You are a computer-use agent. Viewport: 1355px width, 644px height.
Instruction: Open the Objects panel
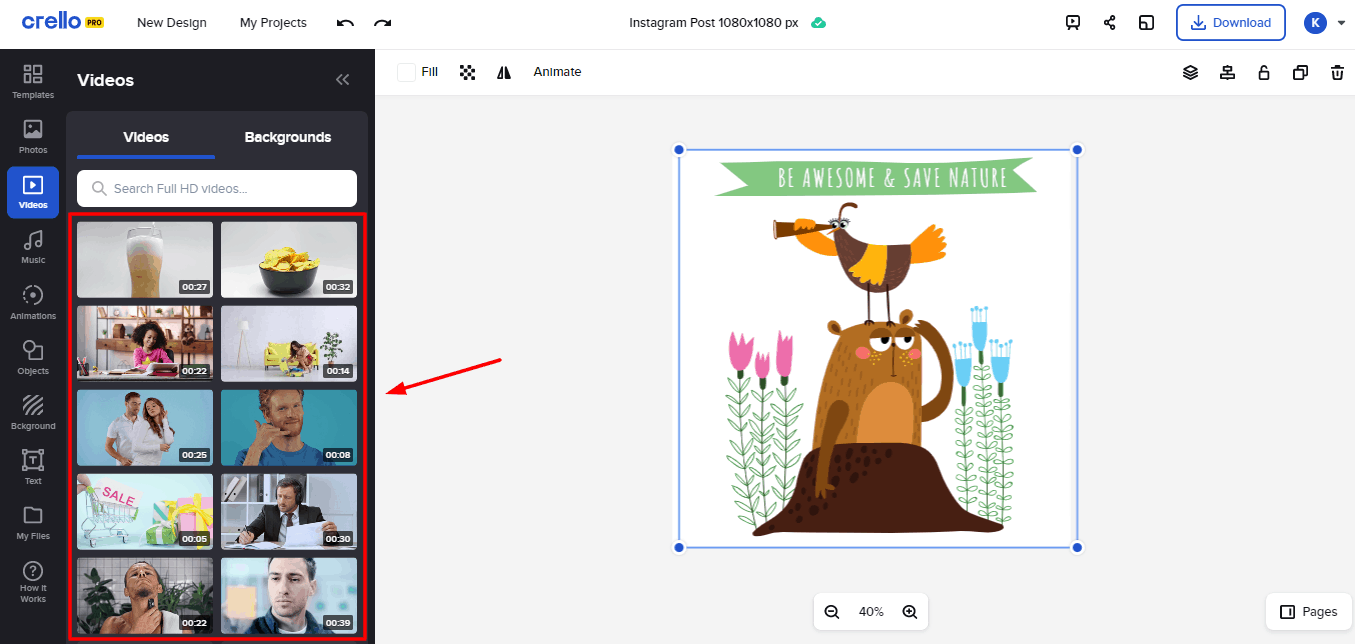coord(33,357)
